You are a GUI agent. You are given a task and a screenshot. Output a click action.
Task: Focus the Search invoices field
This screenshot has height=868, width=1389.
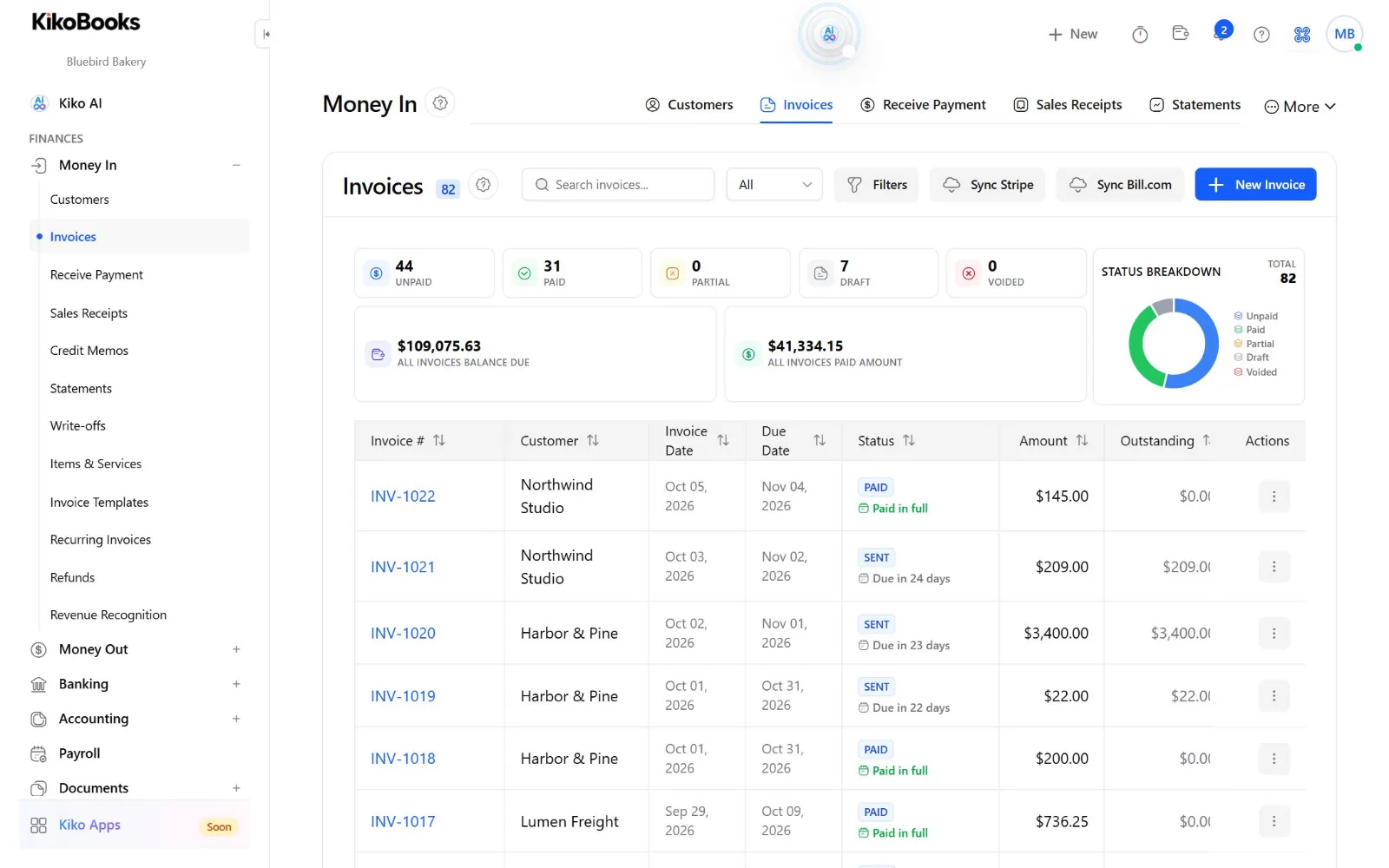618,185
